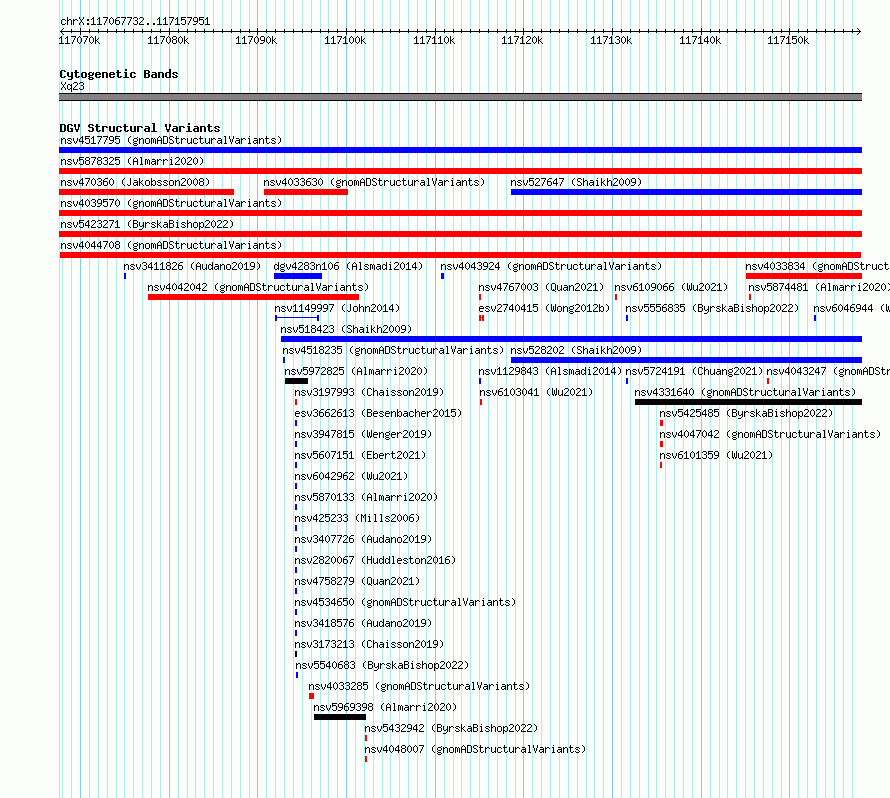Click nsv4039570 gnomAD variant label
The height and width of the screenshot is (798, 890).
(x=171, y=203)
